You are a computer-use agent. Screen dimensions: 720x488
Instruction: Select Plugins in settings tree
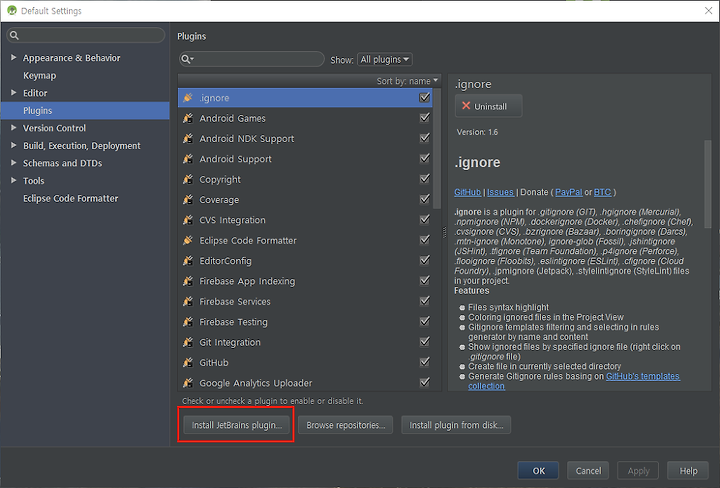tap(85, 111)
